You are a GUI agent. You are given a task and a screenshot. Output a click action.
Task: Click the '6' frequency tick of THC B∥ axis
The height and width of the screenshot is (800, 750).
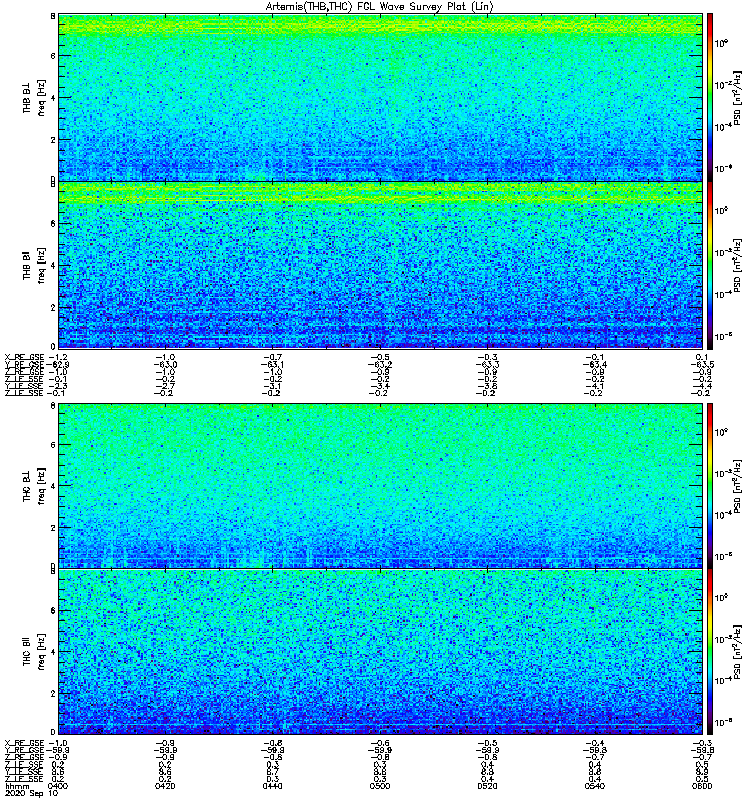point(53,611)
